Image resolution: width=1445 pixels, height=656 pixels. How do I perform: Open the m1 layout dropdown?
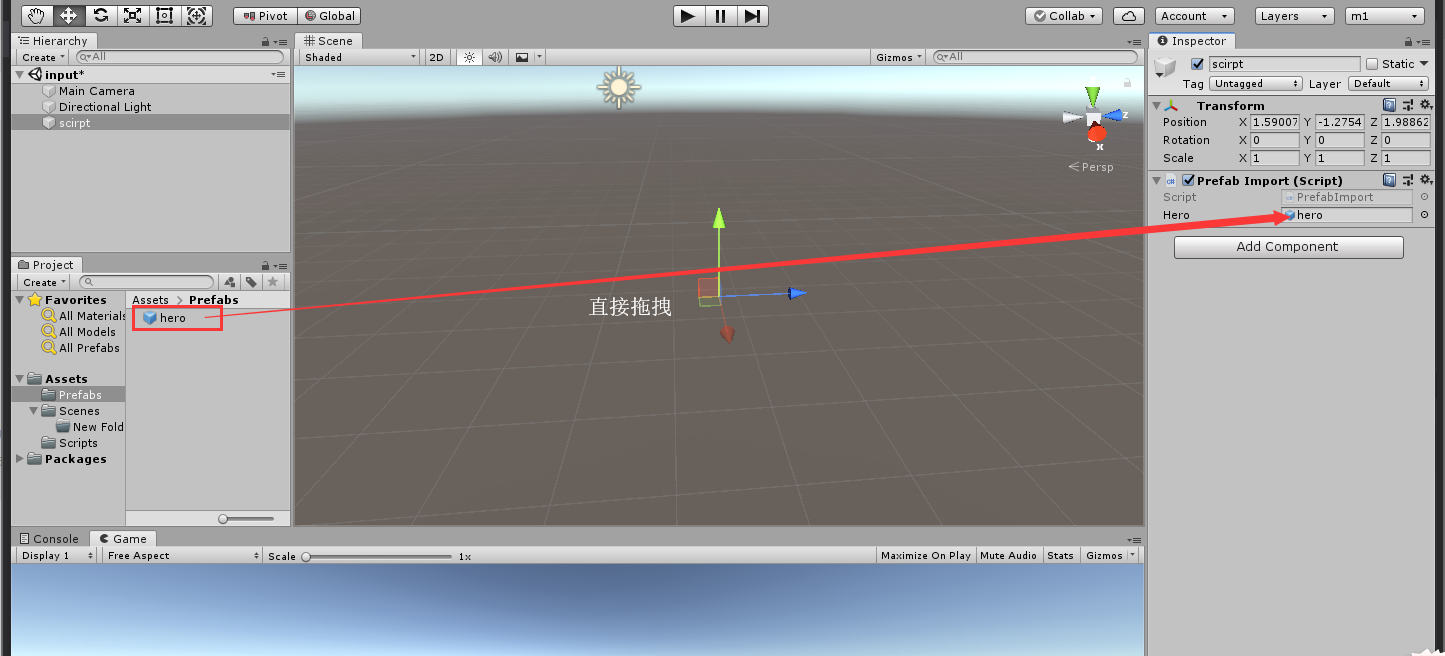click(x=1385, y=16)
